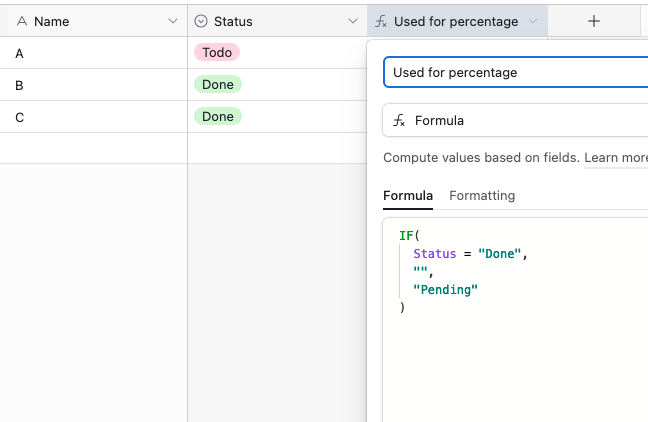Select the Formula tab
This screenshot has height=422, width=648.
click(408, 196)
